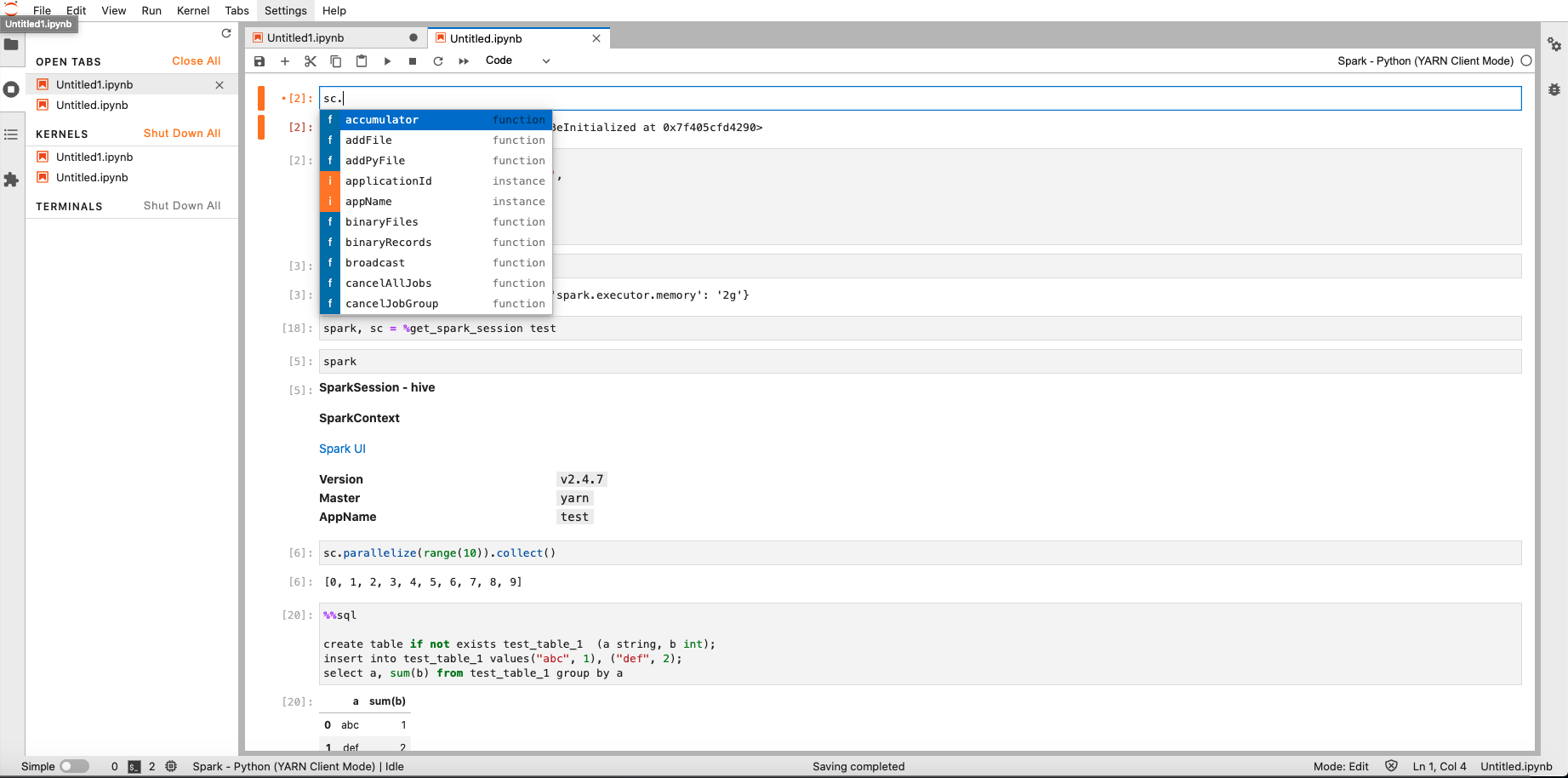Restart and run all cells with fast-forward icon
This screenshot has height=778, width=1568.
click(464, 60)
